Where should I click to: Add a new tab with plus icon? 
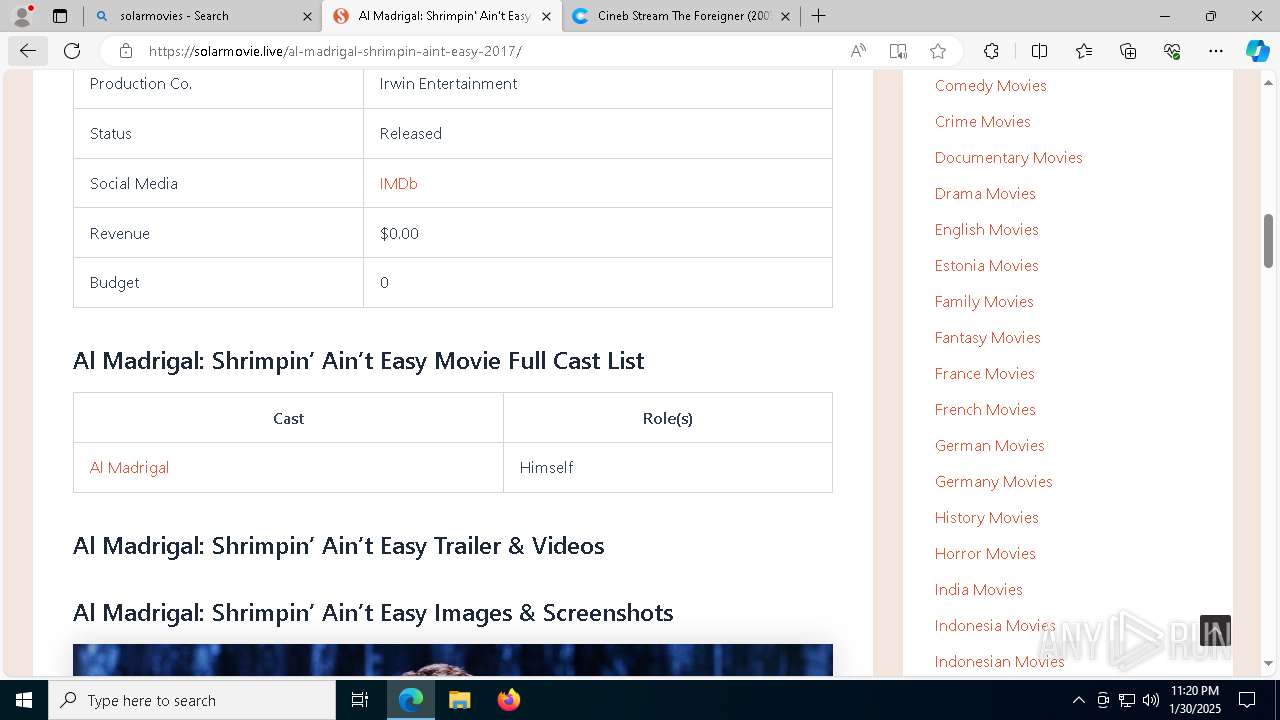coord(818,16)
